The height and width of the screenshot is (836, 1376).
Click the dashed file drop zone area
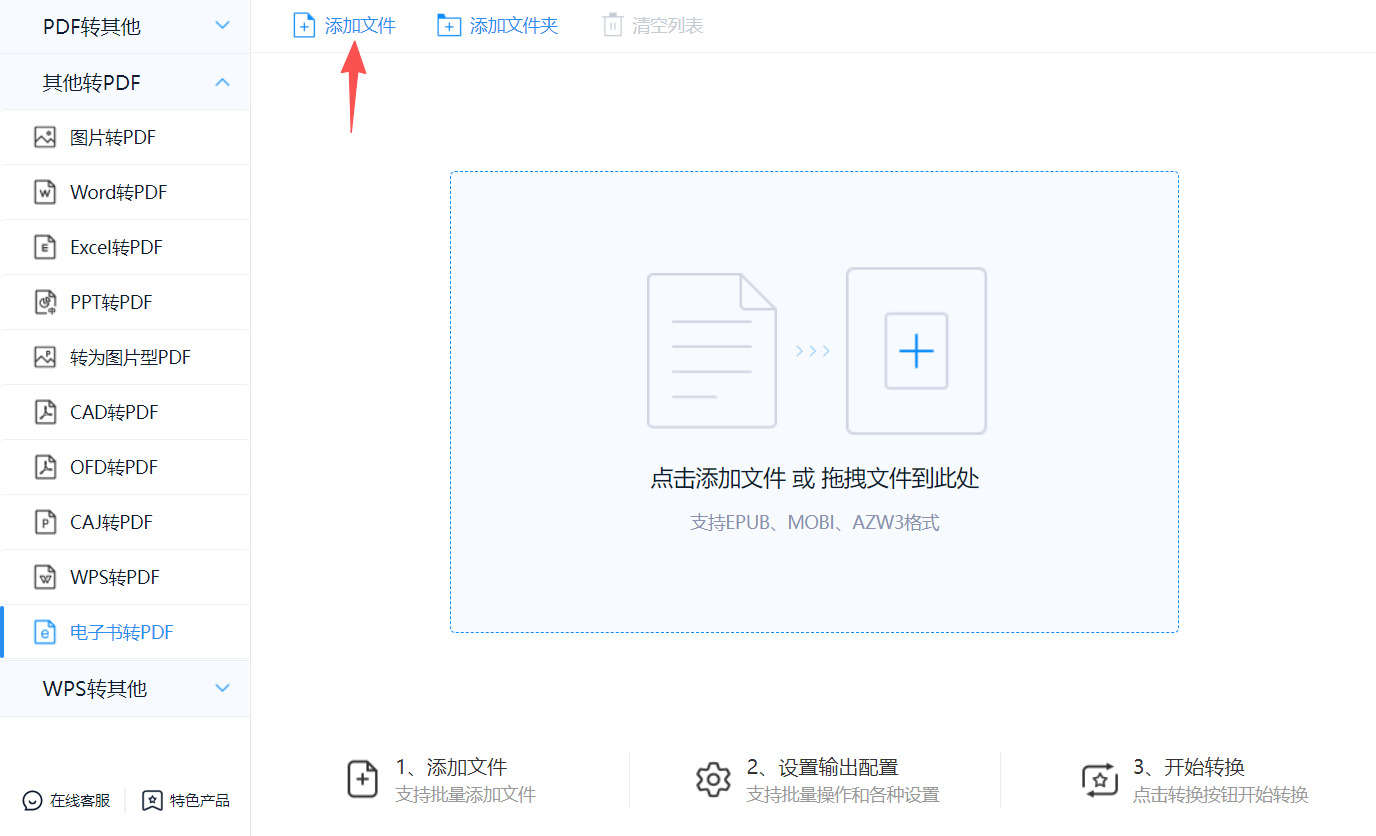[x=814, y=402]
